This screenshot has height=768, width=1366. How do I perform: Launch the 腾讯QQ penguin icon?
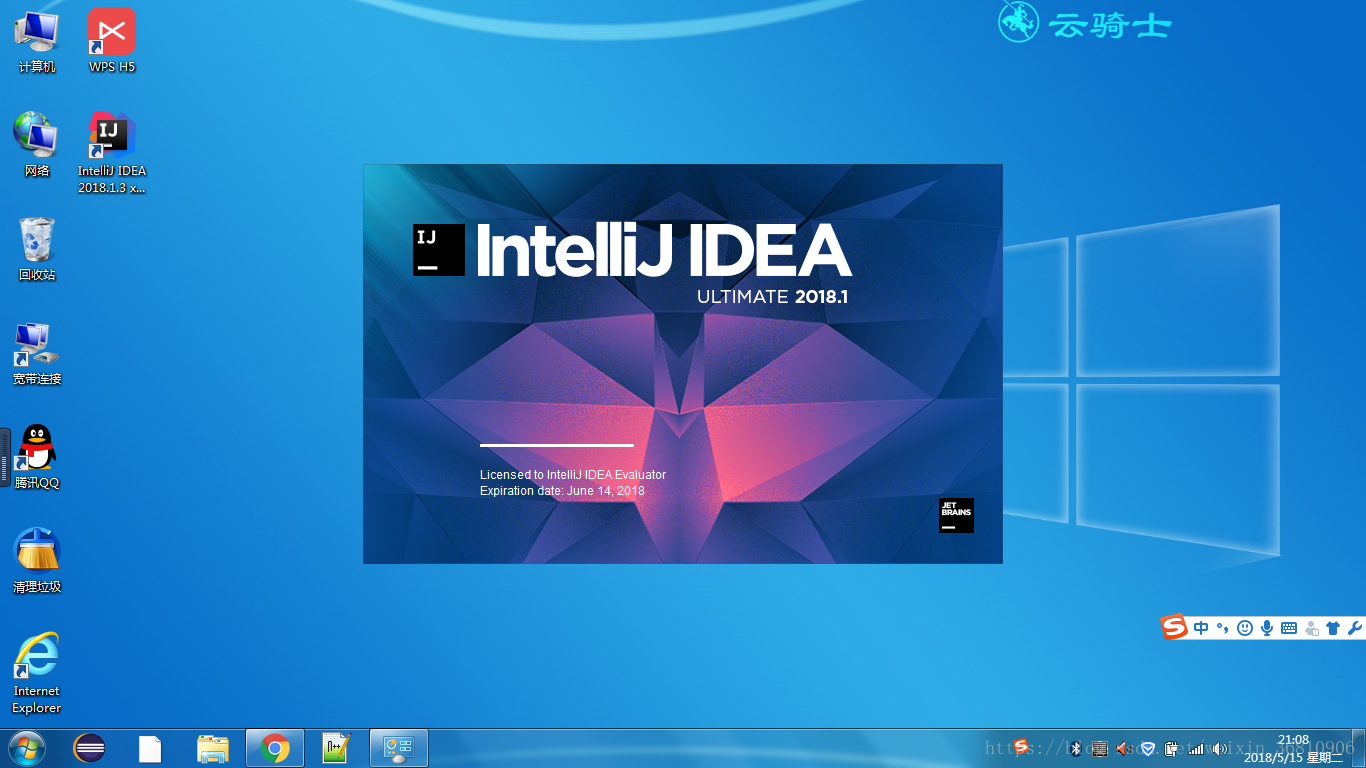[x=37, y=457]
